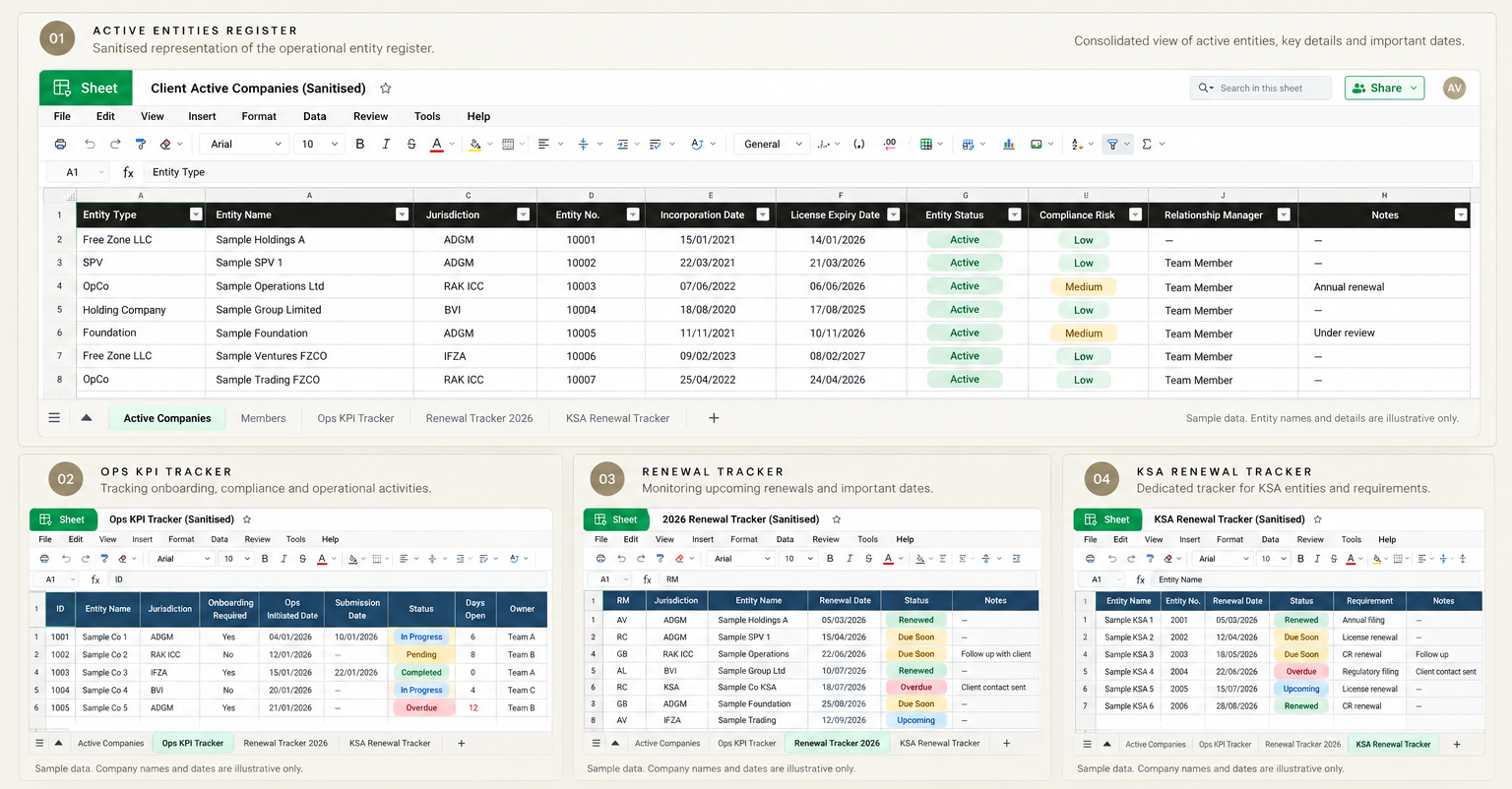Screen dimensions: 1512x789
Task: Insert a chart in the Client Active Companies sheet
Action: [1009, 144]
